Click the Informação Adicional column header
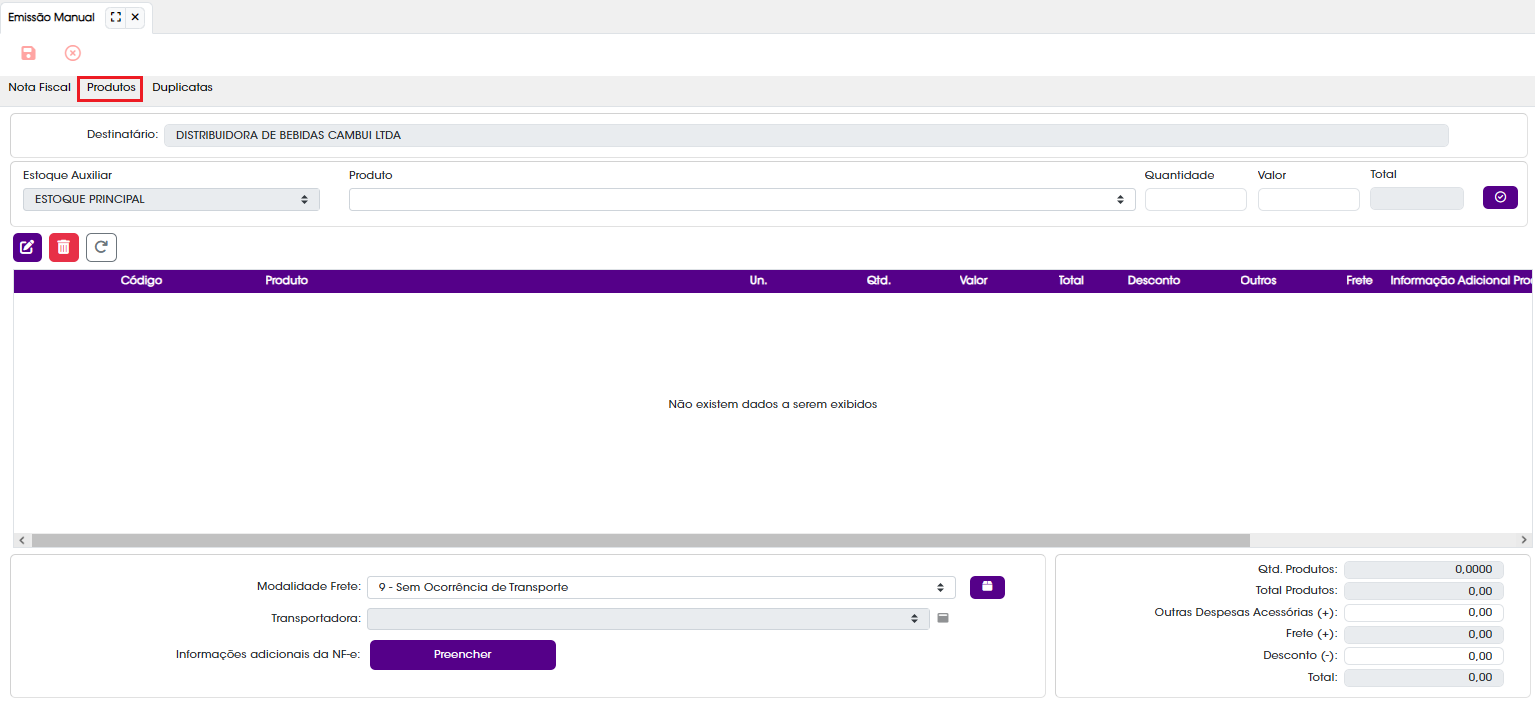 coord(1461,281)
